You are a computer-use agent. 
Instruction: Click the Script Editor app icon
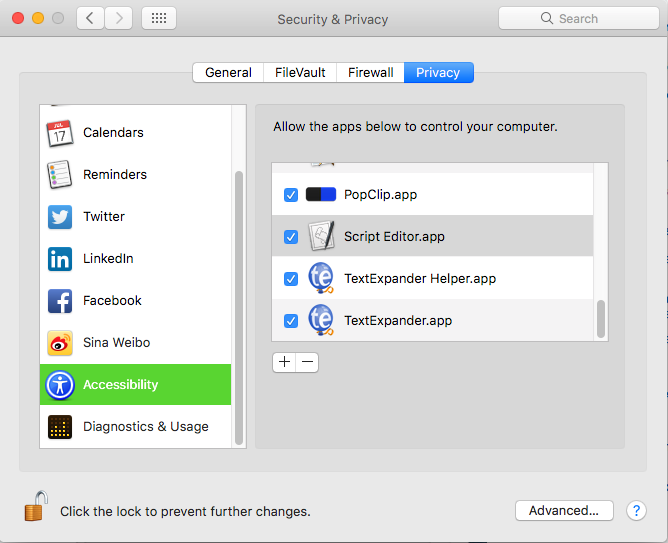pos(321,236)
